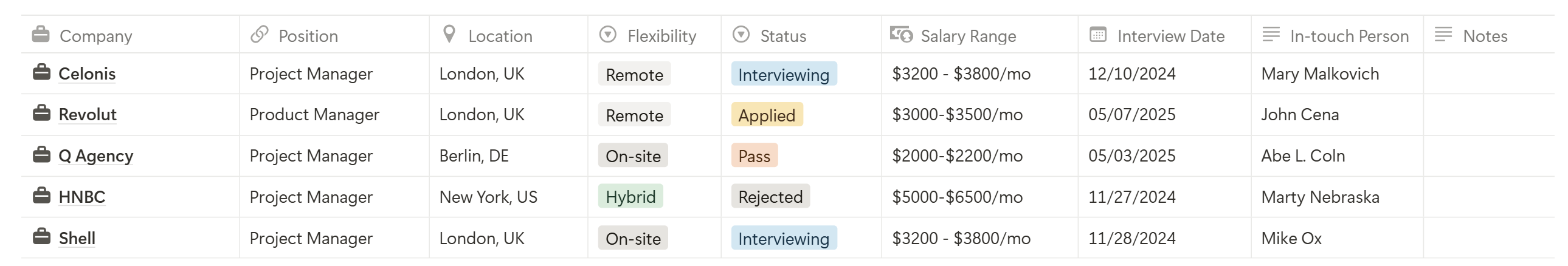Click the briefcase icon next to Shell

coord(41,237)
